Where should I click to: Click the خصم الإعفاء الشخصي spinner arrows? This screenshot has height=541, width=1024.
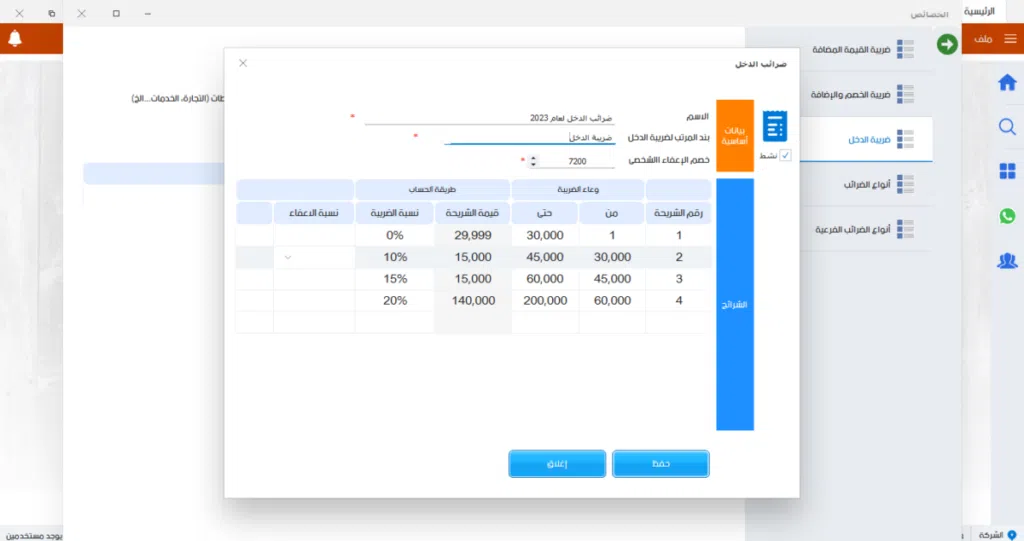(533, 161)
